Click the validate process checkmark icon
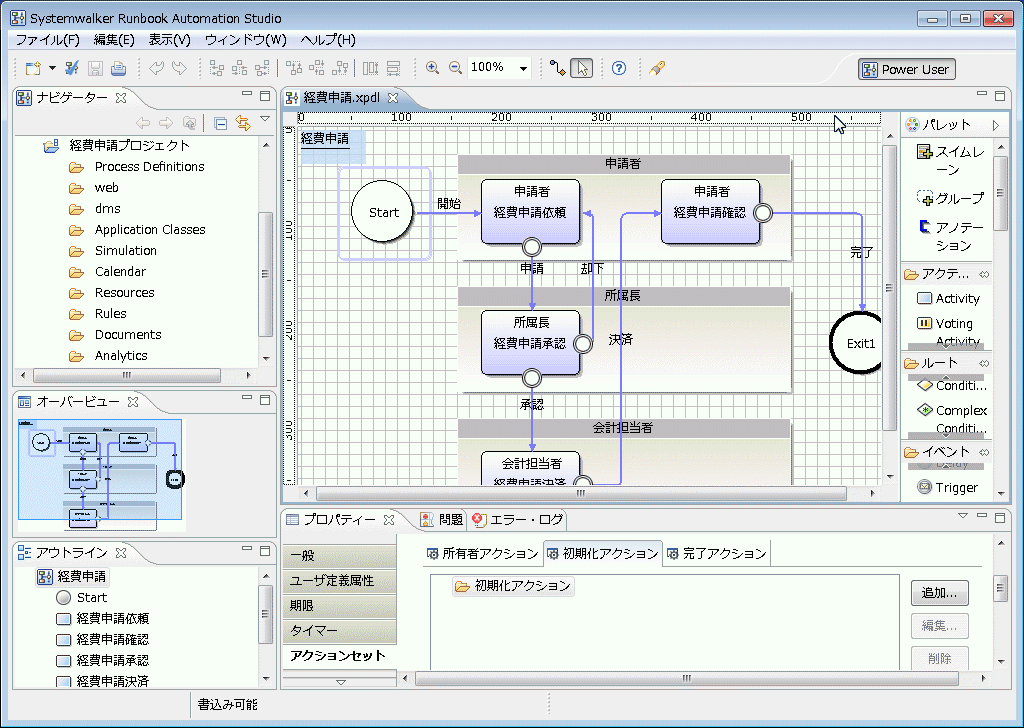This screenshot has height=728, width=1024. coord(72,68)
